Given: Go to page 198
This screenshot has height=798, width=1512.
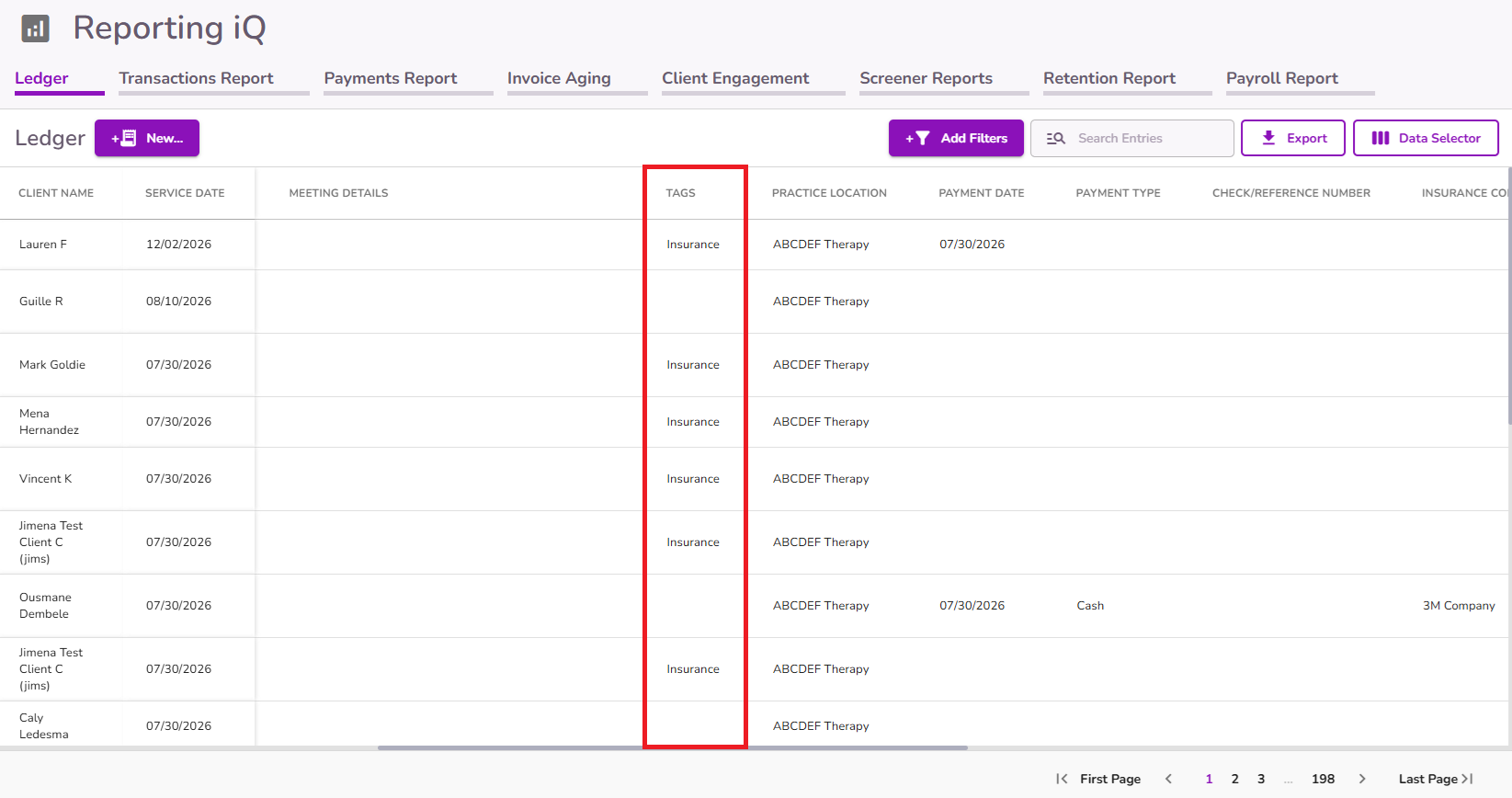Looking at the screenshot, I should point(1323,779).
